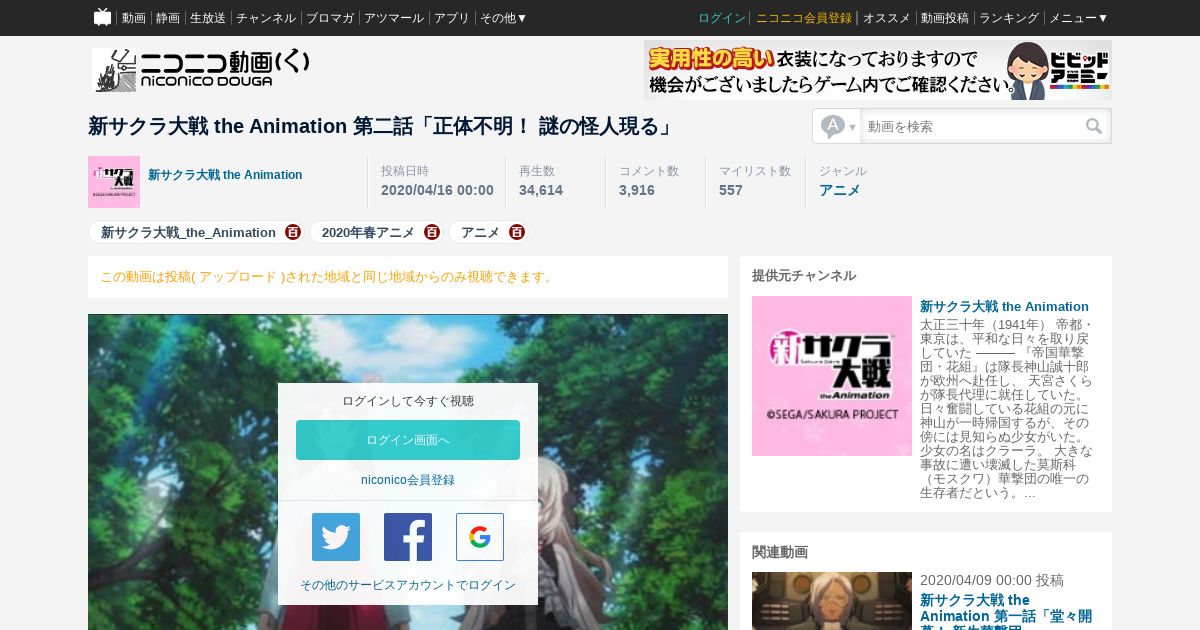This screenshot has width=1200, height=630.
Task: Open dictionary icon for アニメ tag
Action: coord(517,232)
